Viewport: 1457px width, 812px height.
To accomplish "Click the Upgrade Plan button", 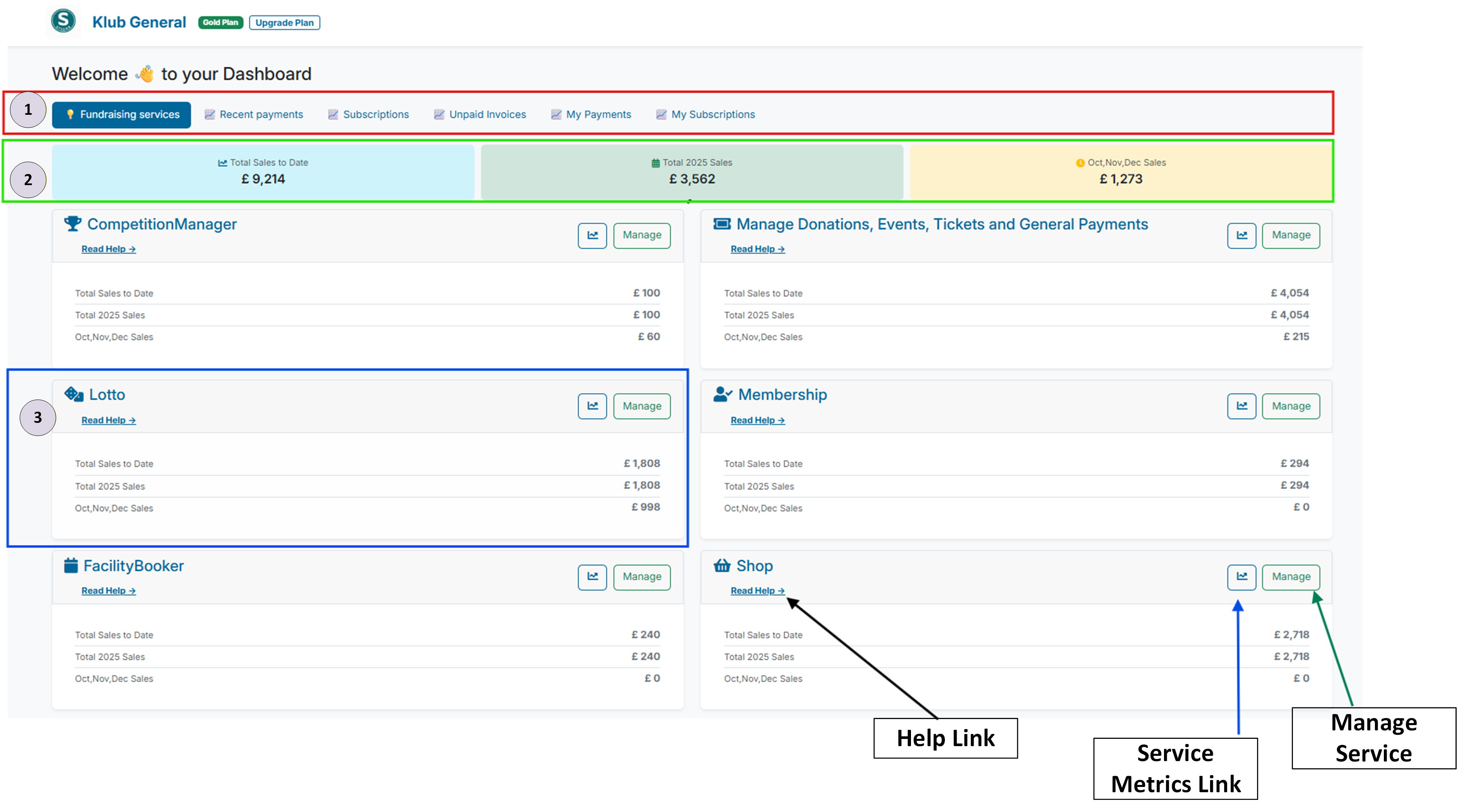I will (285, 23).
